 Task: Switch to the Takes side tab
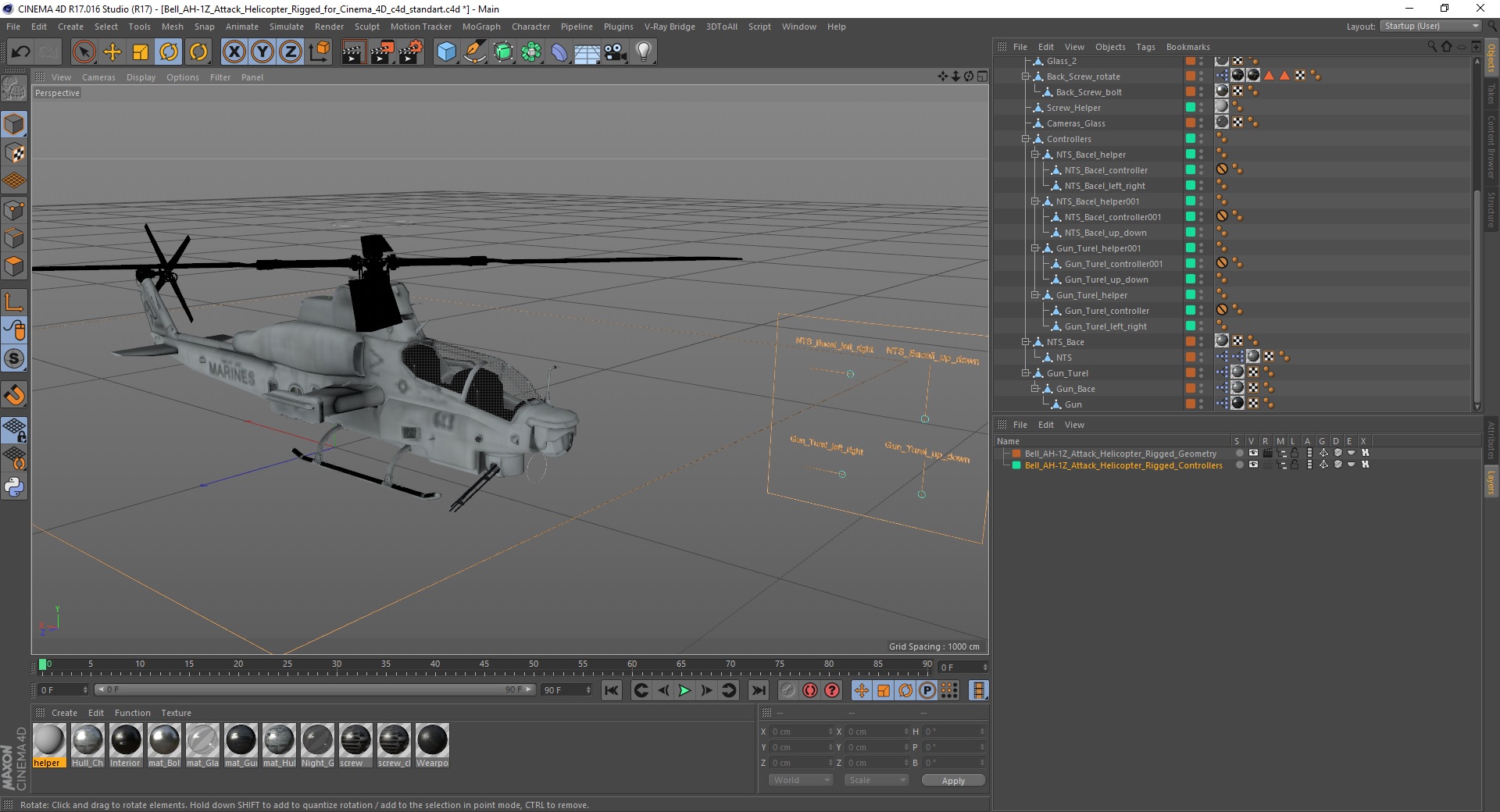tap(1491, 94)
